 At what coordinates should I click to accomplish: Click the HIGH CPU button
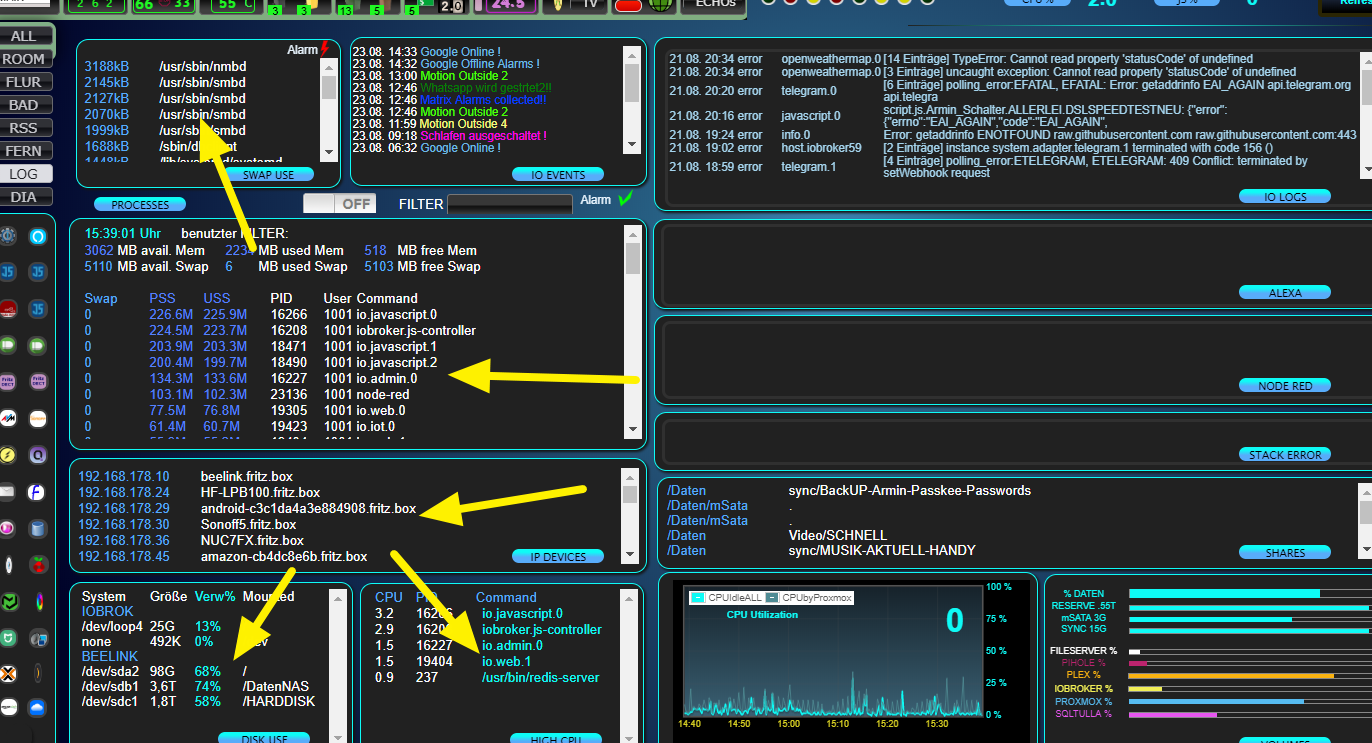[556, 739]
